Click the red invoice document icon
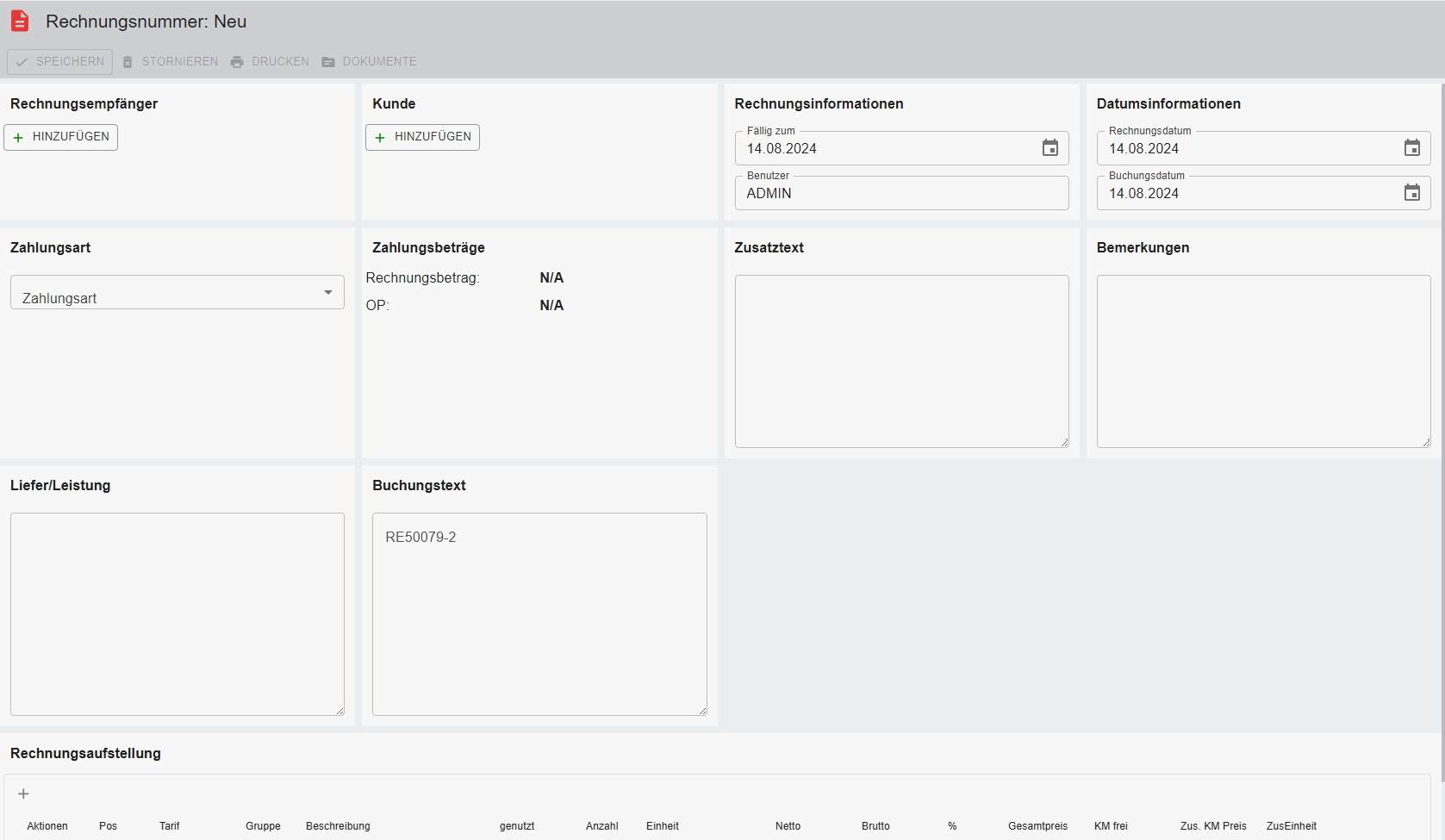Viewport: 1445px width, 840px height. tap(20, 22)
